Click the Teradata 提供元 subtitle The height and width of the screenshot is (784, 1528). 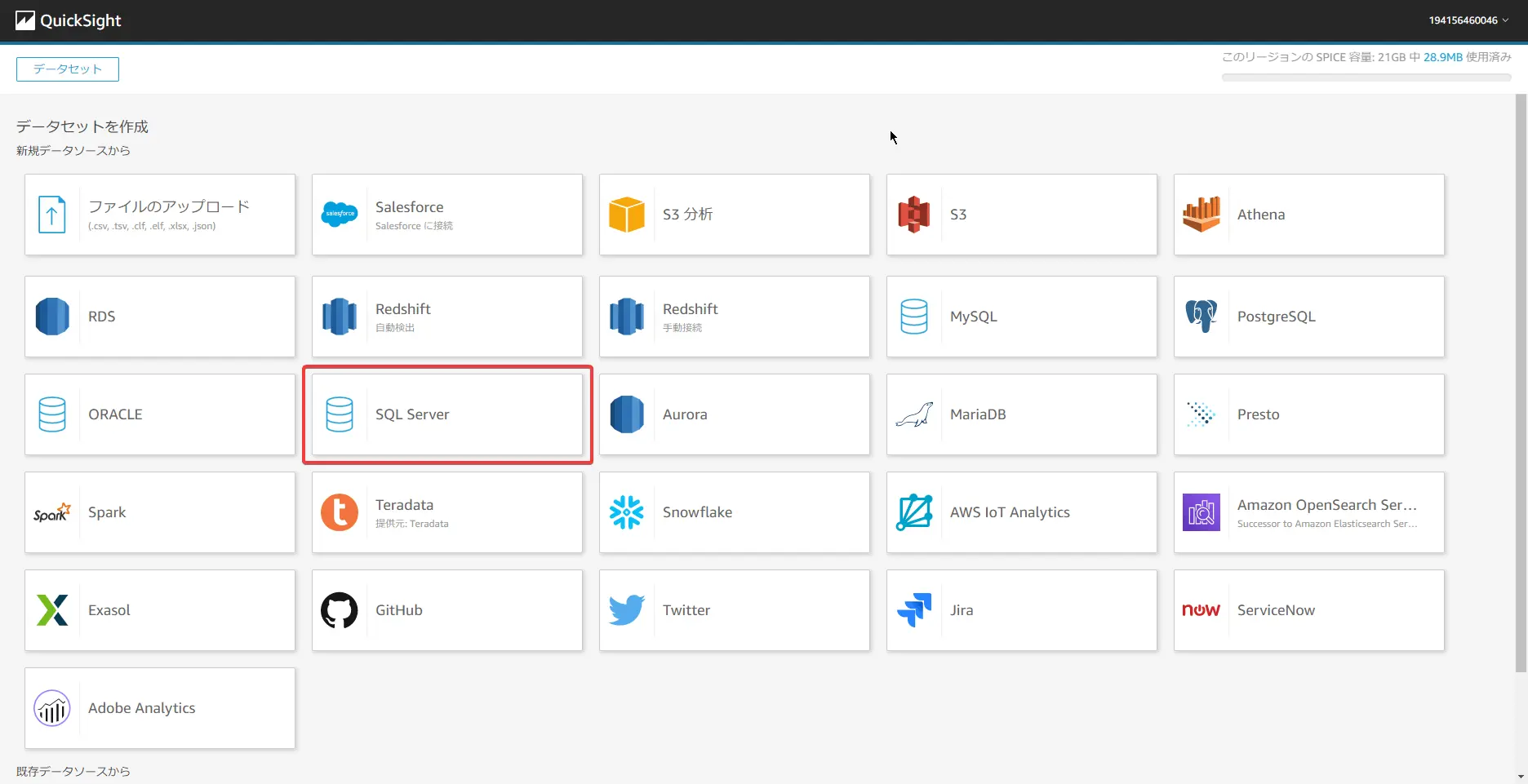tap(412, 524)
